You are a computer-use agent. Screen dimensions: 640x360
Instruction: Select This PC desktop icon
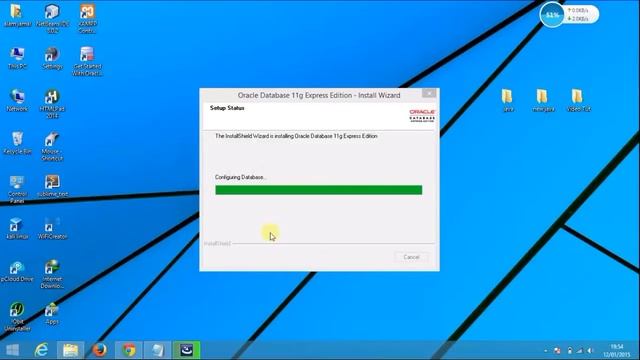[x=17, y=58]
